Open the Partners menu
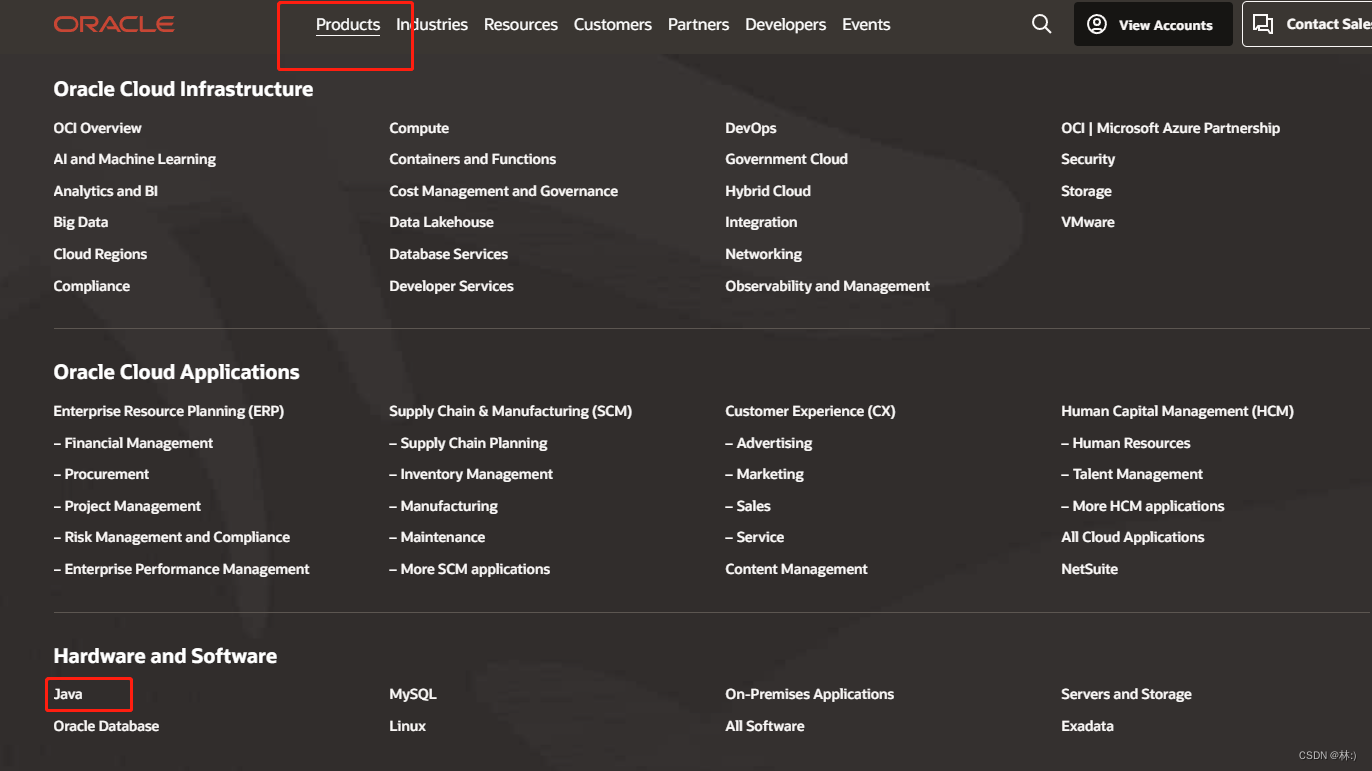 coord(698,24)
